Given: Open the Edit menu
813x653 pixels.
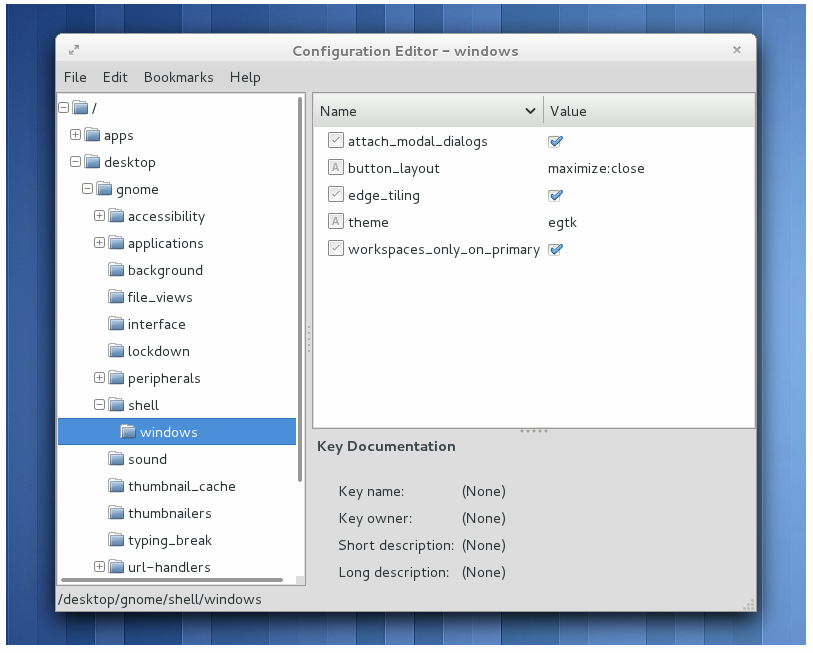Looking at the screenshot, I should (x=115, y=77).
